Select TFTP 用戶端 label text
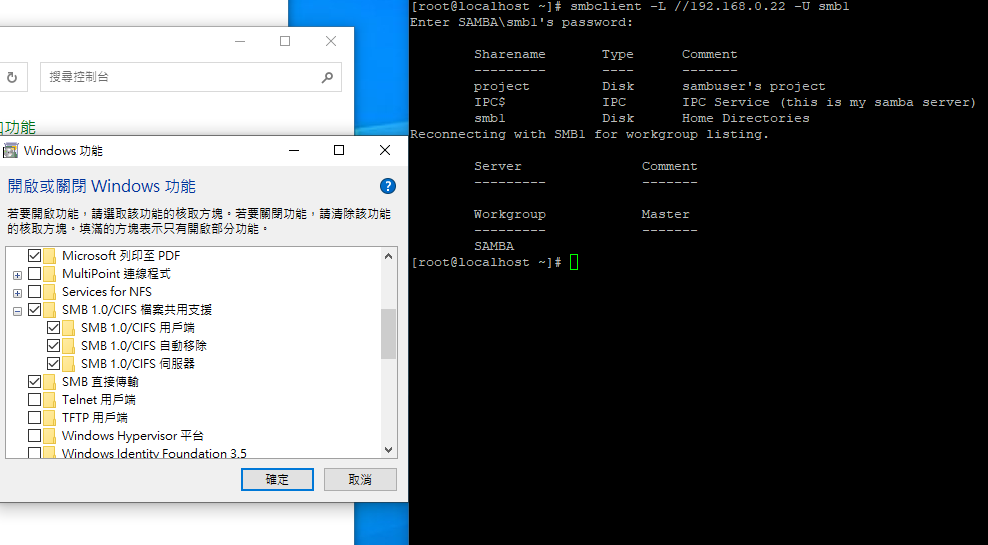Image resolution: width=988 pixels, height=545 pixels. coord(95,417)
